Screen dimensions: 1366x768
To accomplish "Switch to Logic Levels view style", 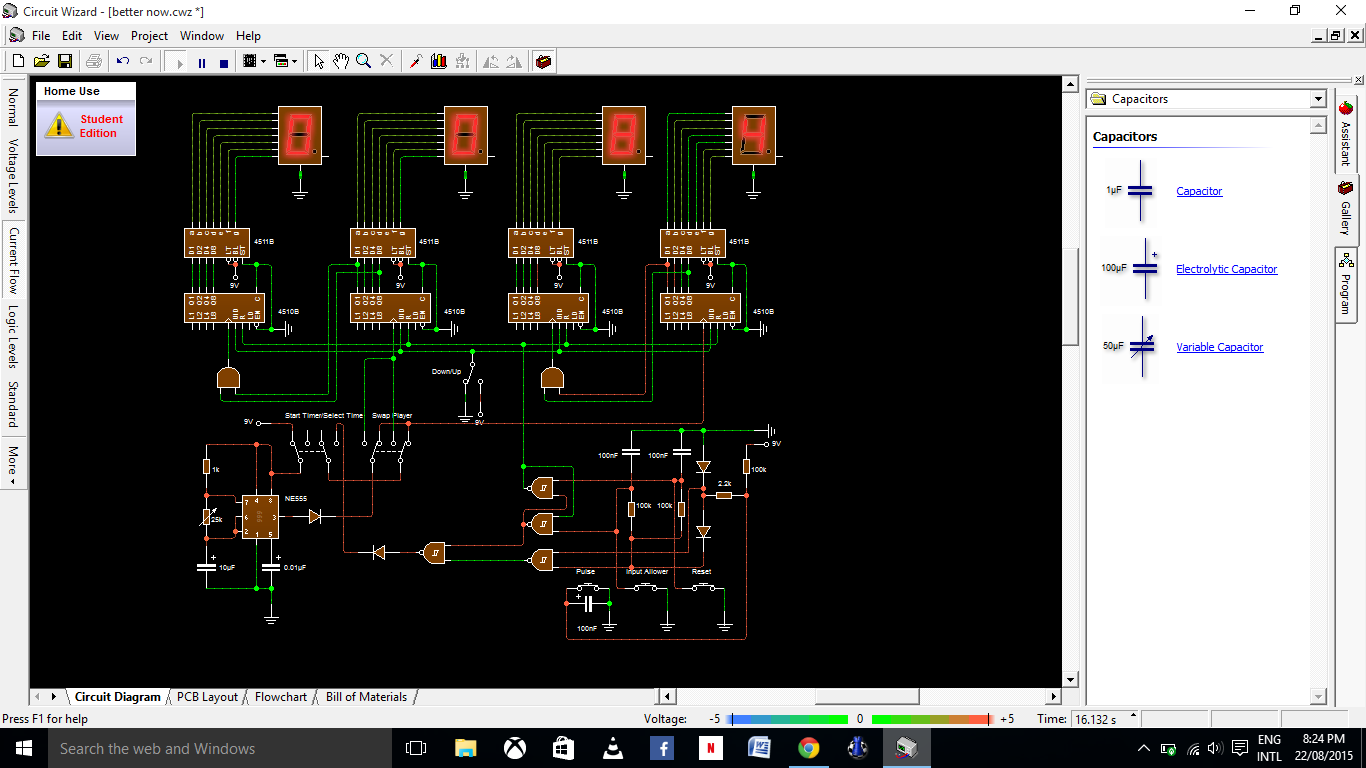I will [13, 337].
